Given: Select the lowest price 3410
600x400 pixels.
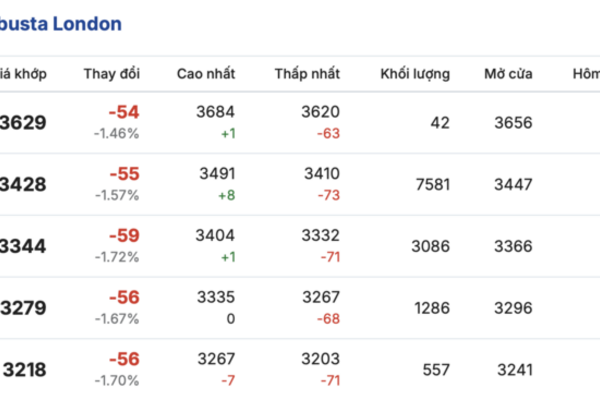Looking at the screenshot, I should pos(321,174).
